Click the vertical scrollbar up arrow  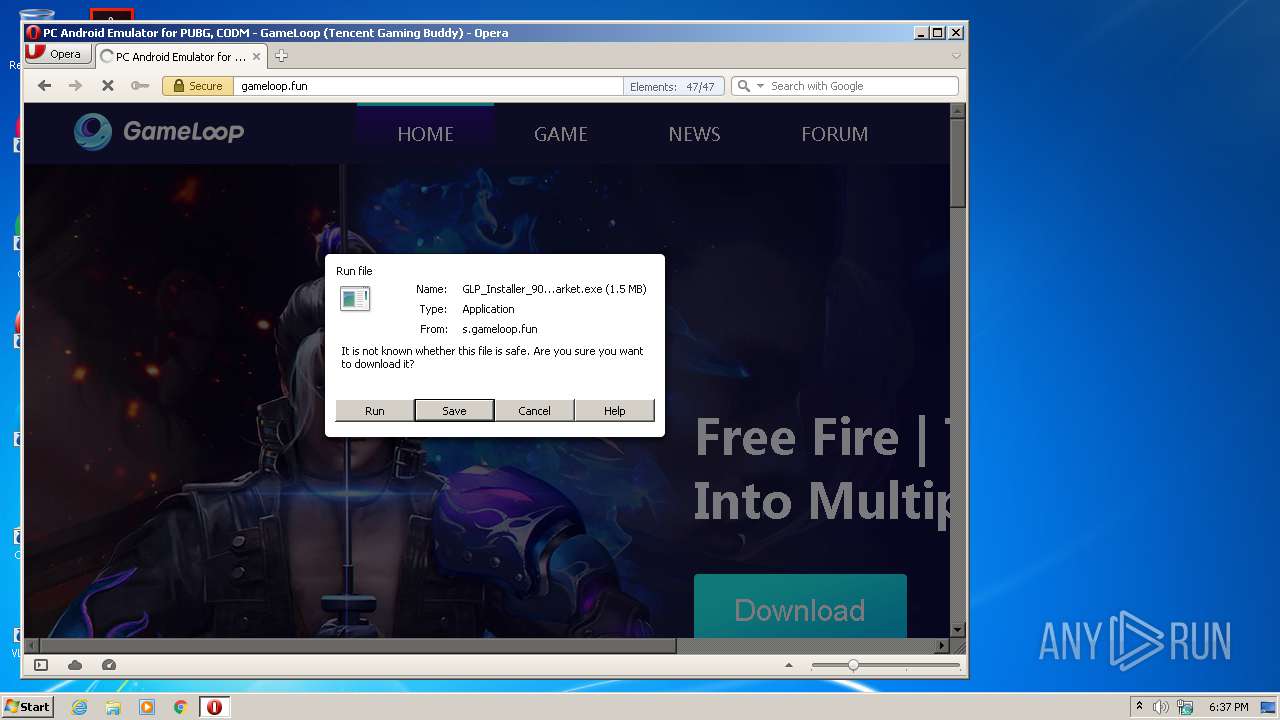[957, 111]
